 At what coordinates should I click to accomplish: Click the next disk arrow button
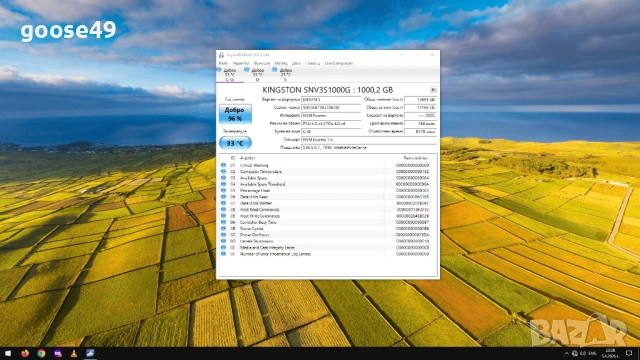[433, 89]
